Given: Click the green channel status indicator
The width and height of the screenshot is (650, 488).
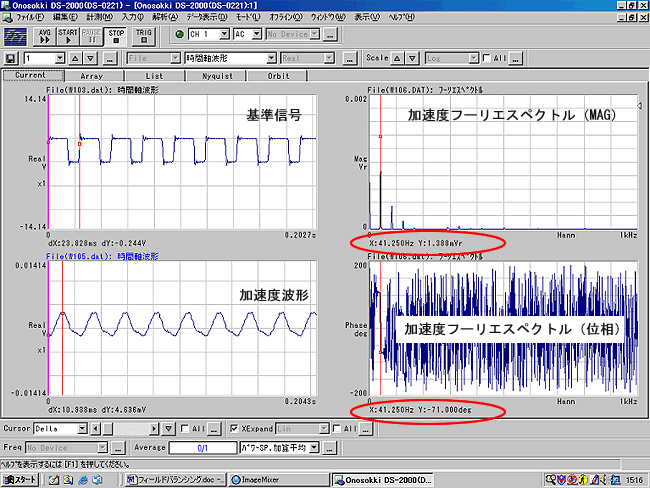Looking at the screenshot, I should tap(179, 34).
